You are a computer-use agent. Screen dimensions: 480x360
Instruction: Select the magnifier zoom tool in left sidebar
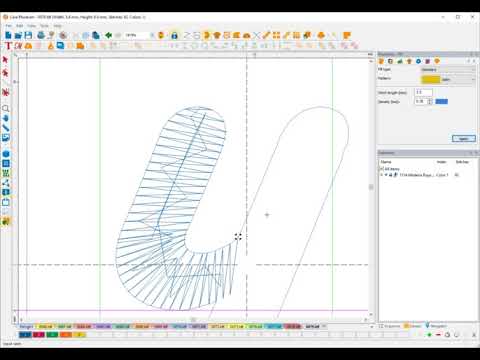tap(6, 109)
